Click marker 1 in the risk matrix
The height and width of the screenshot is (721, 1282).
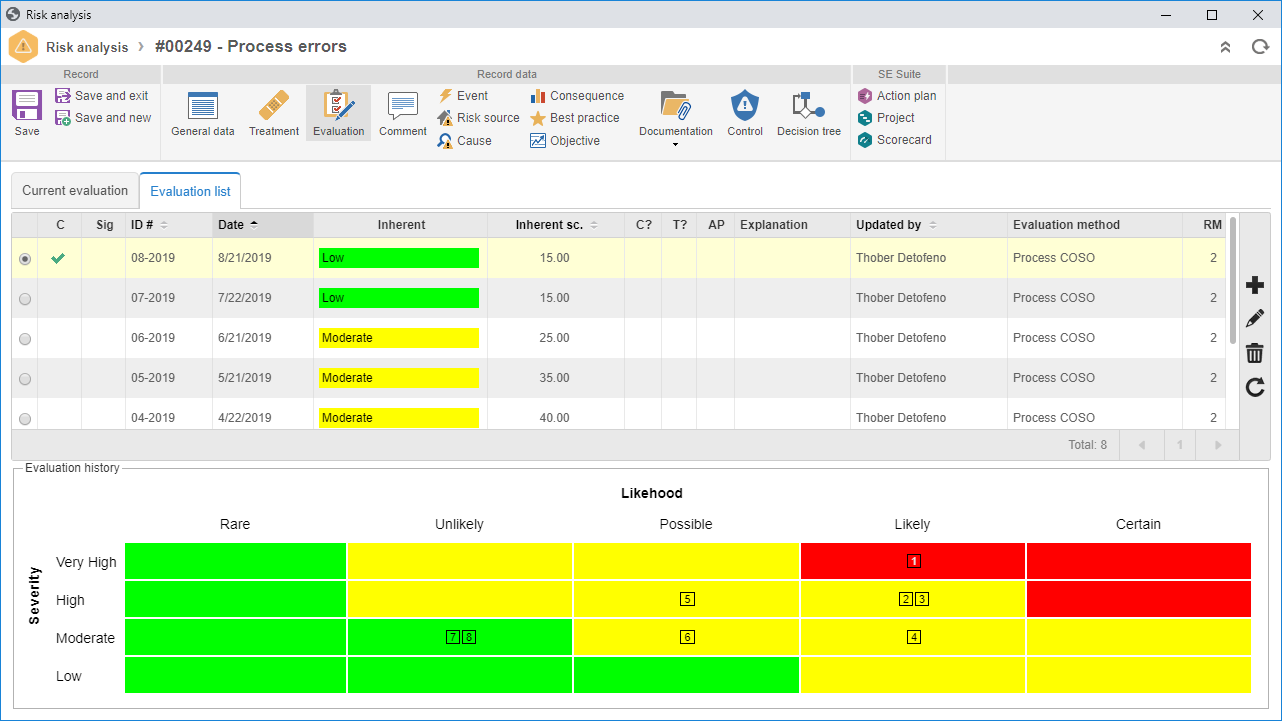point(914,561)
